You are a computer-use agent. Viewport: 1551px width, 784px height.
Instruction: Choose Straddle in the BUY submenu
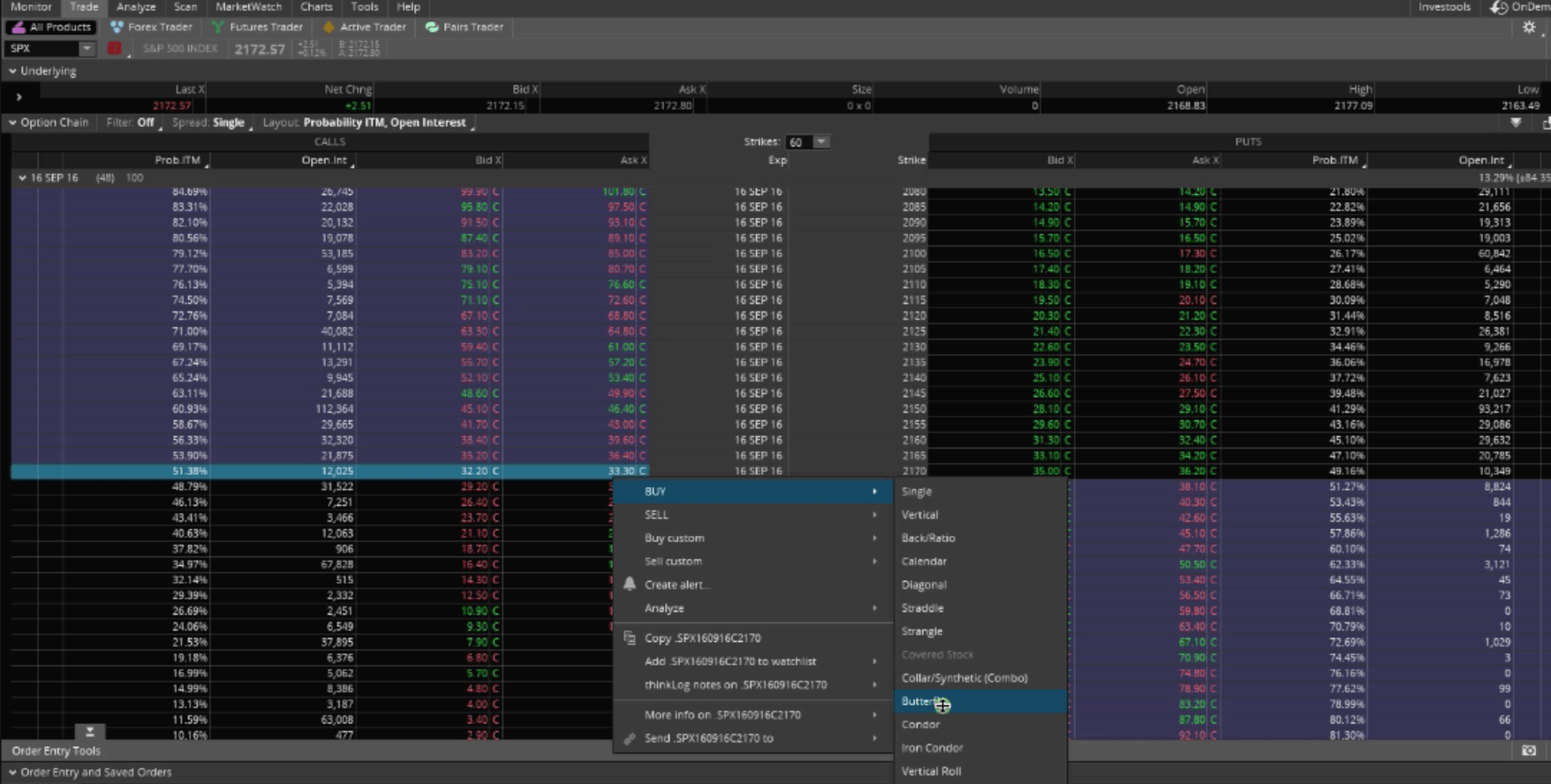click(980, 608)
